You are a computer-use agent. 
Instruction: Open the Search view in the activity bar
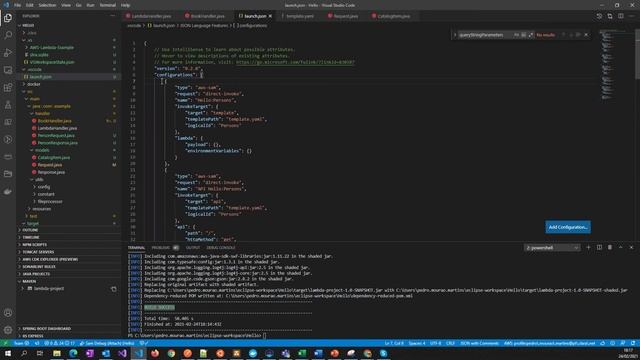(x=8, y=35)
